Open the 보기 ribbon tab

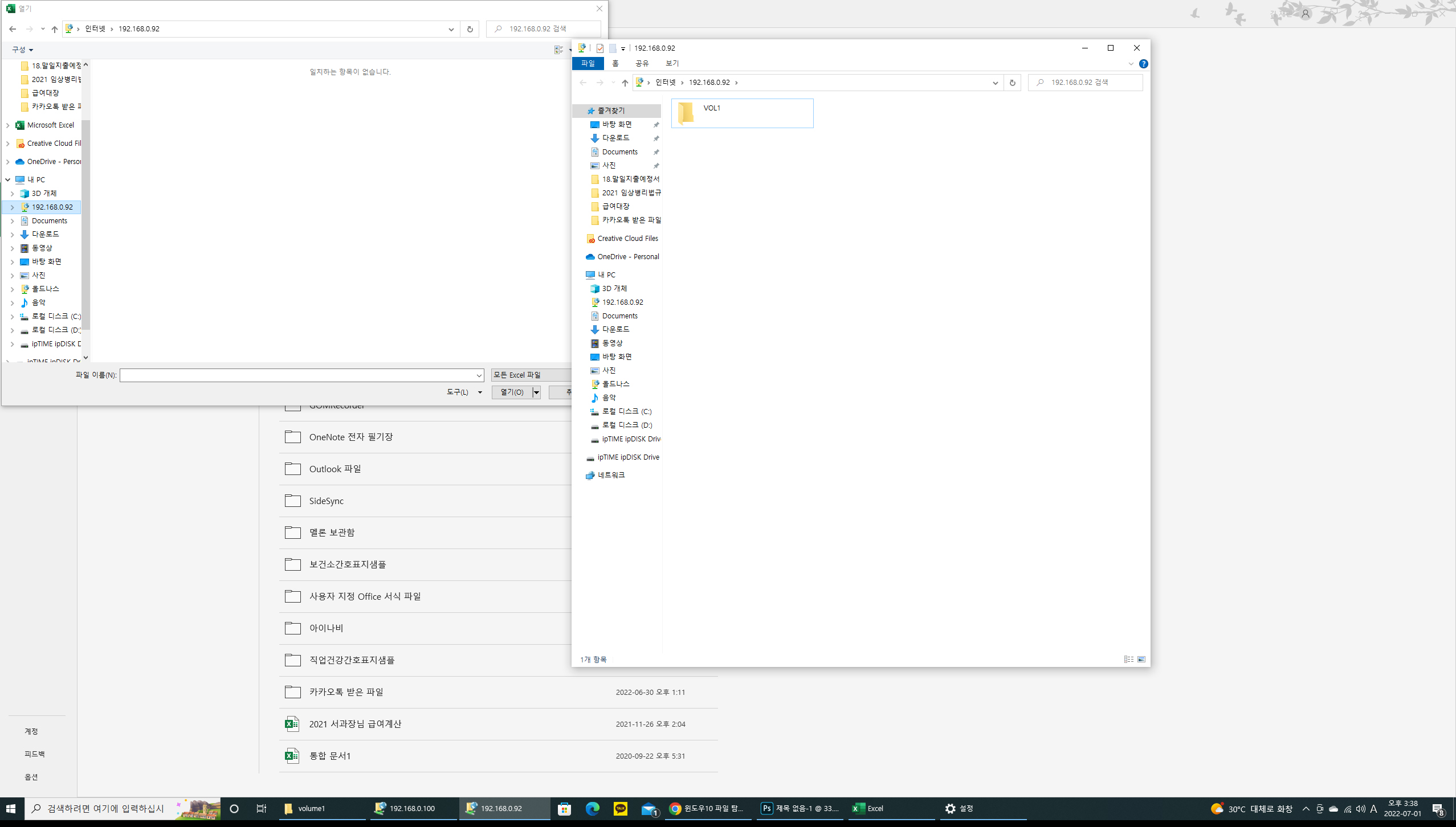672,63
